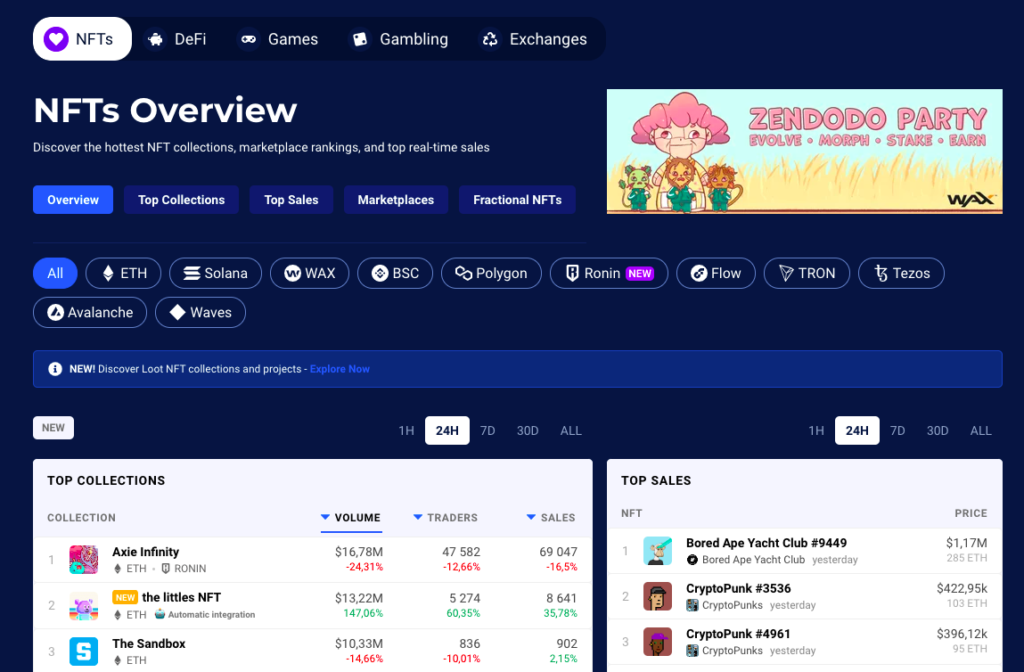The image size is (1024, 672).
Task: Click the info icon in the Loot notice
Action: (x=55, y=369)
